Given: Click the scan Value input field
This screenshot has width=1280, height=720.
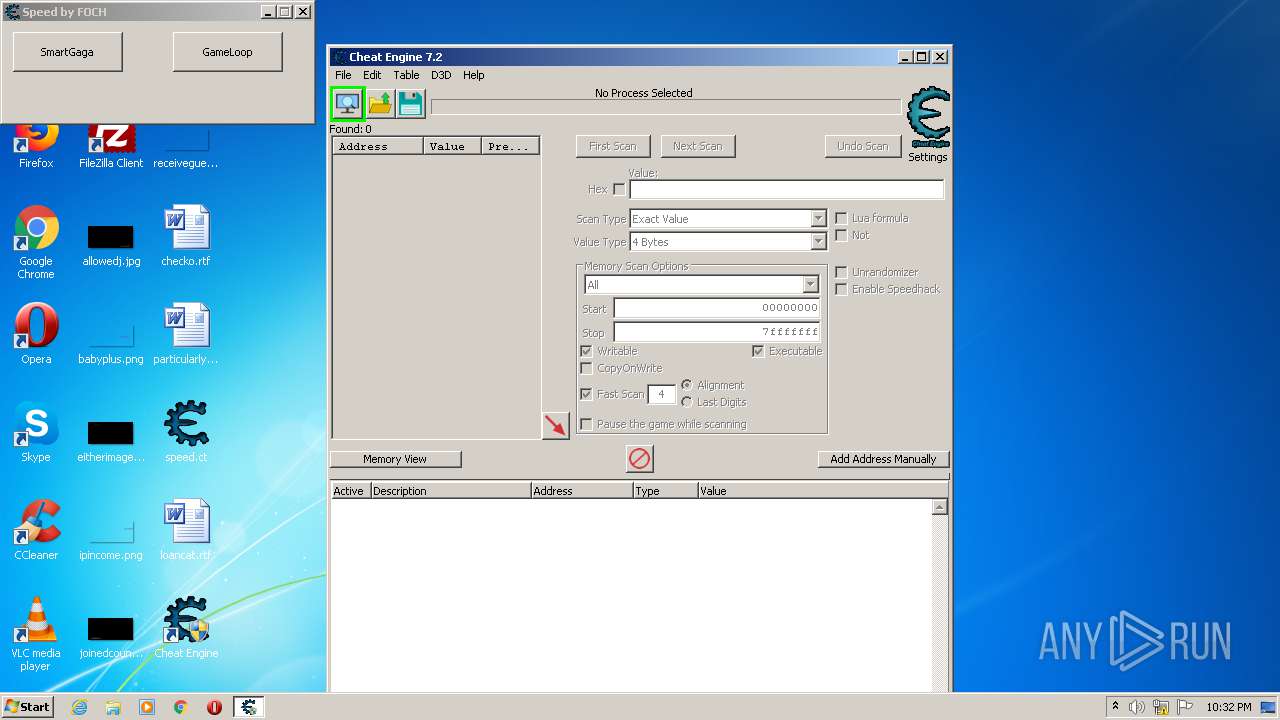Looking at the screenshot, I should point(786,189).
